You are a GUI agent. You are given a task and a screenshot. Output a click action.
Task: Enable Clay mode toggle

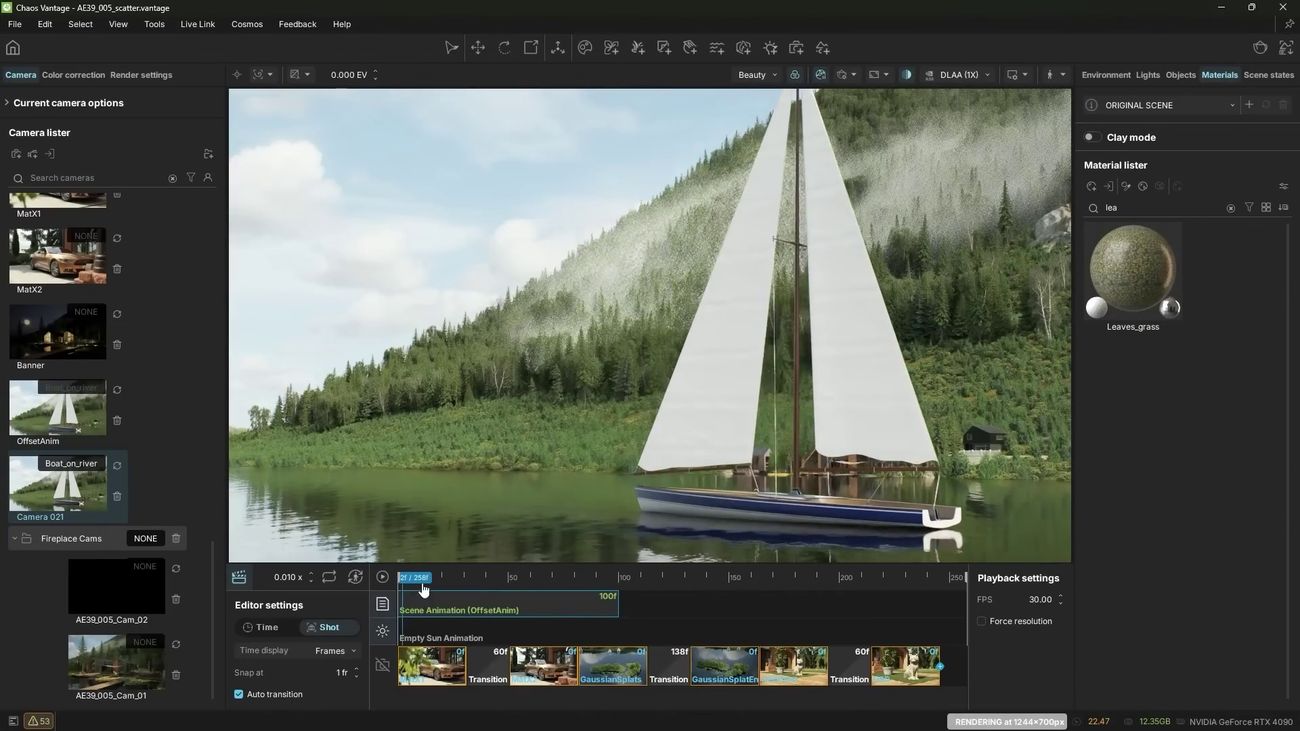click(x=1092, y=137)
